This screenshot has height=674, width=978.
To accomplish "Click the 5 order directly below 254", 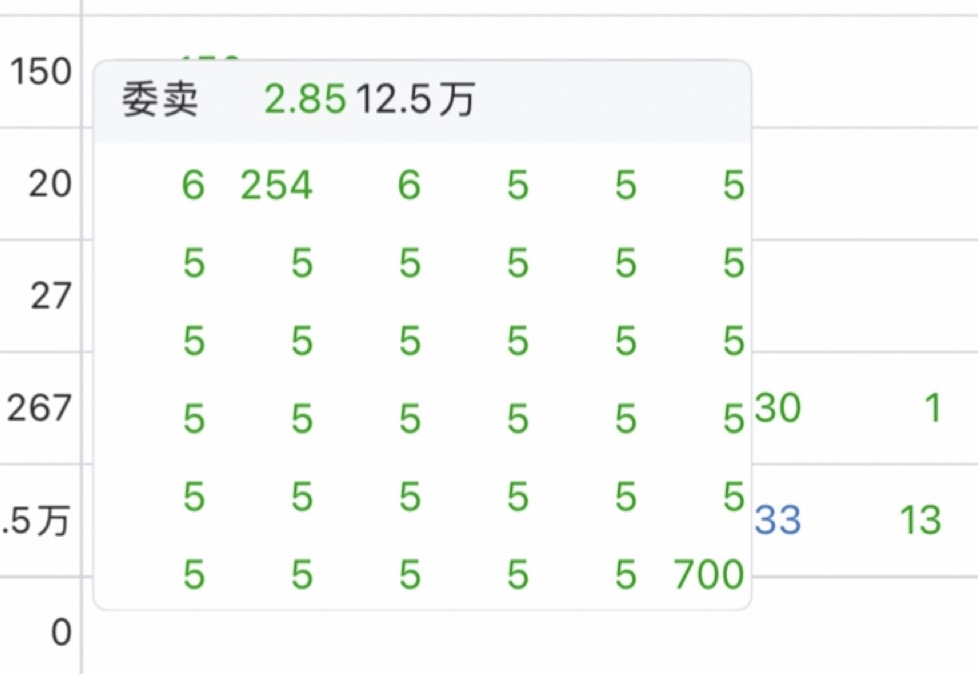I will (302, 264).
